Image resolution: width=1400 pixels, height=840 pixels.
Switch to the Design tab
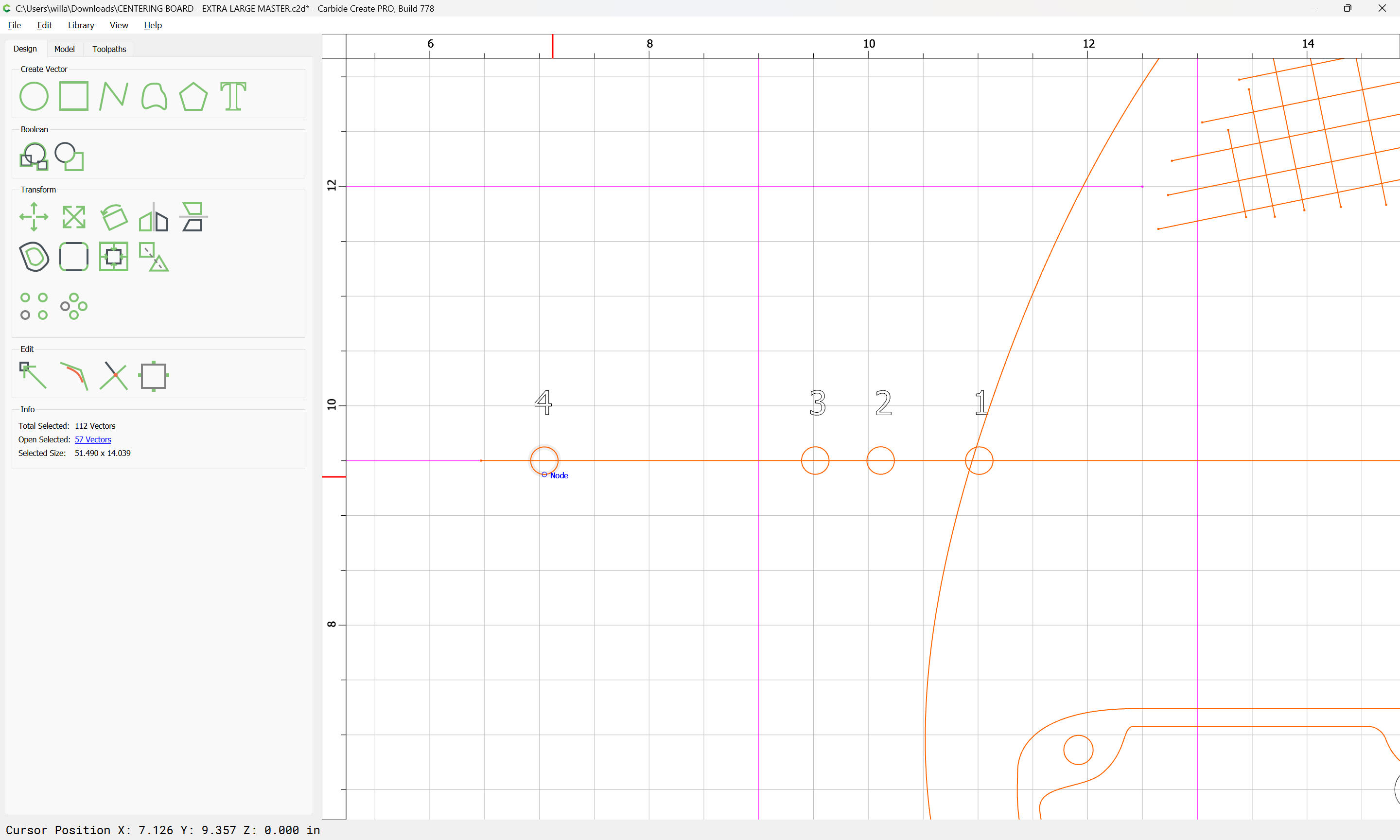point(25,49)
